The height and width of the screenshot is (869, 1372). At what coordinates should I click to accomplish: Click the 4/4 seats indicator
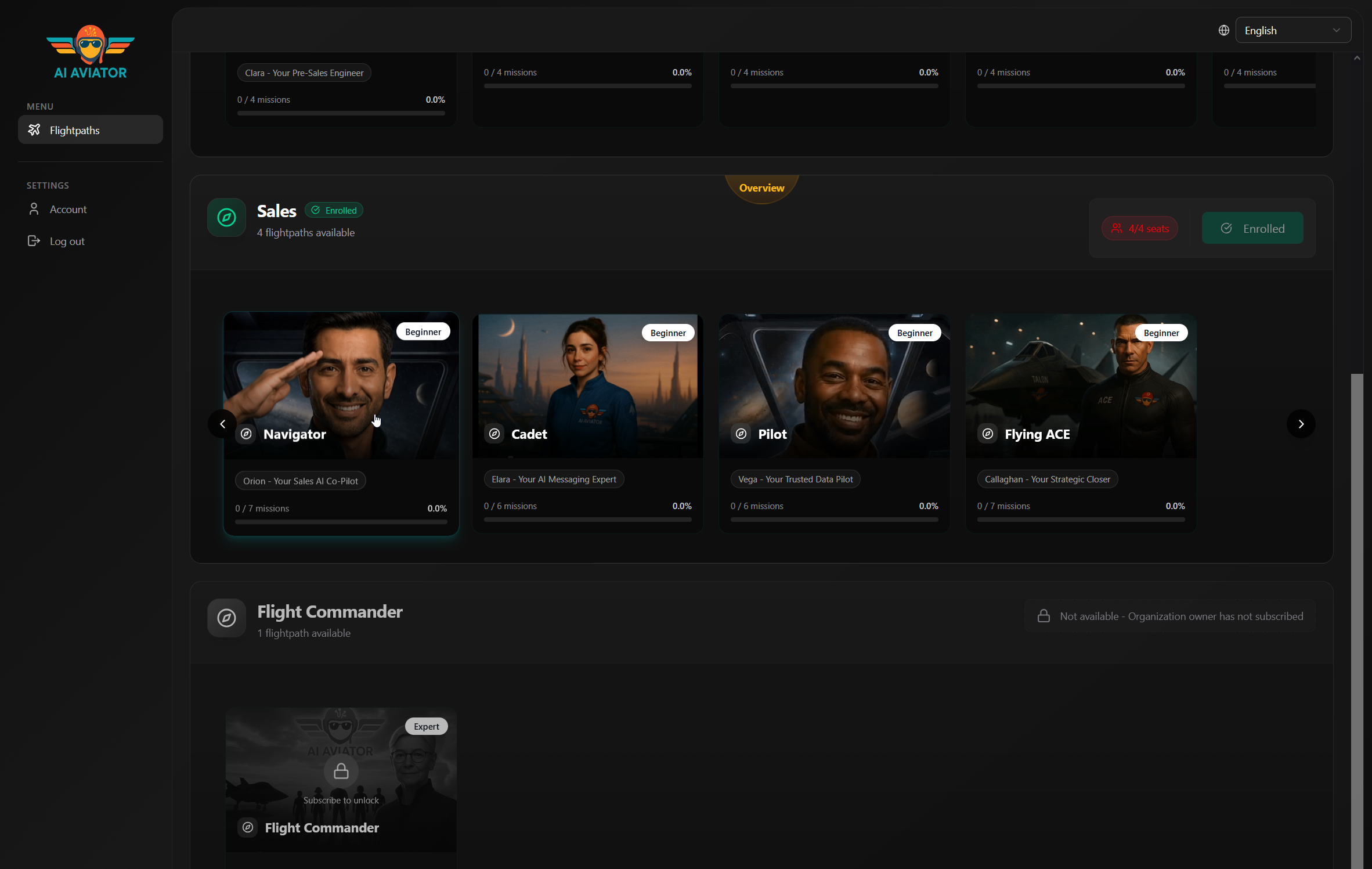1139,228
